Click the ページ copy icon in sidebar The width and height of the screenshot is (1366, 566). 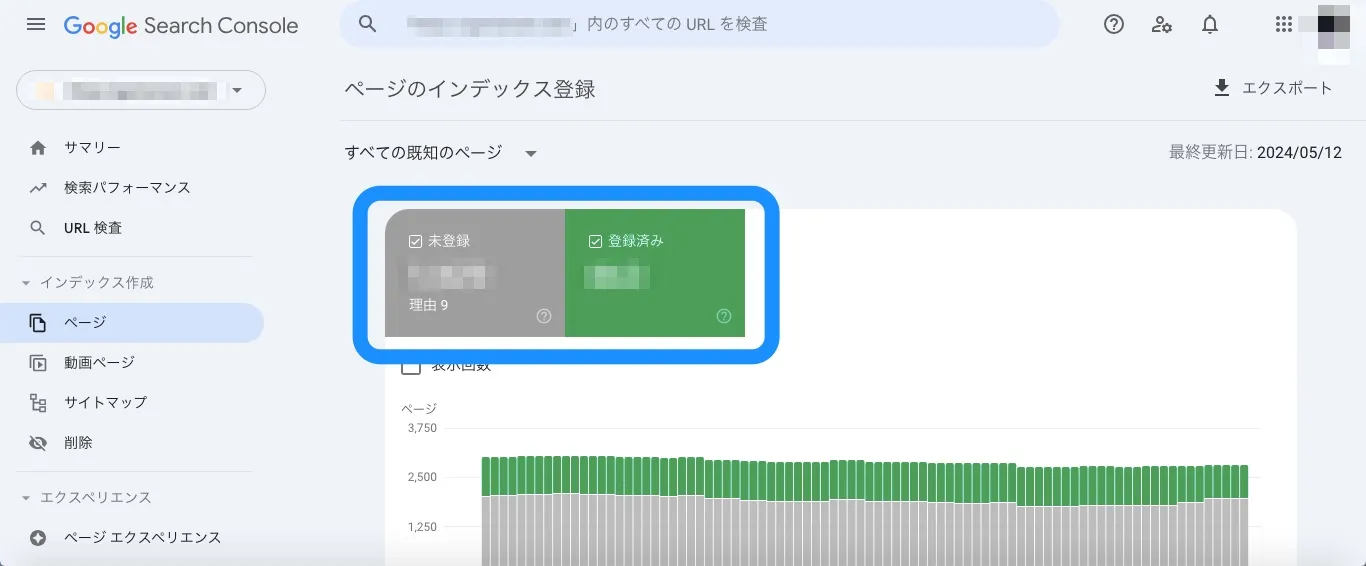[38, 323]
